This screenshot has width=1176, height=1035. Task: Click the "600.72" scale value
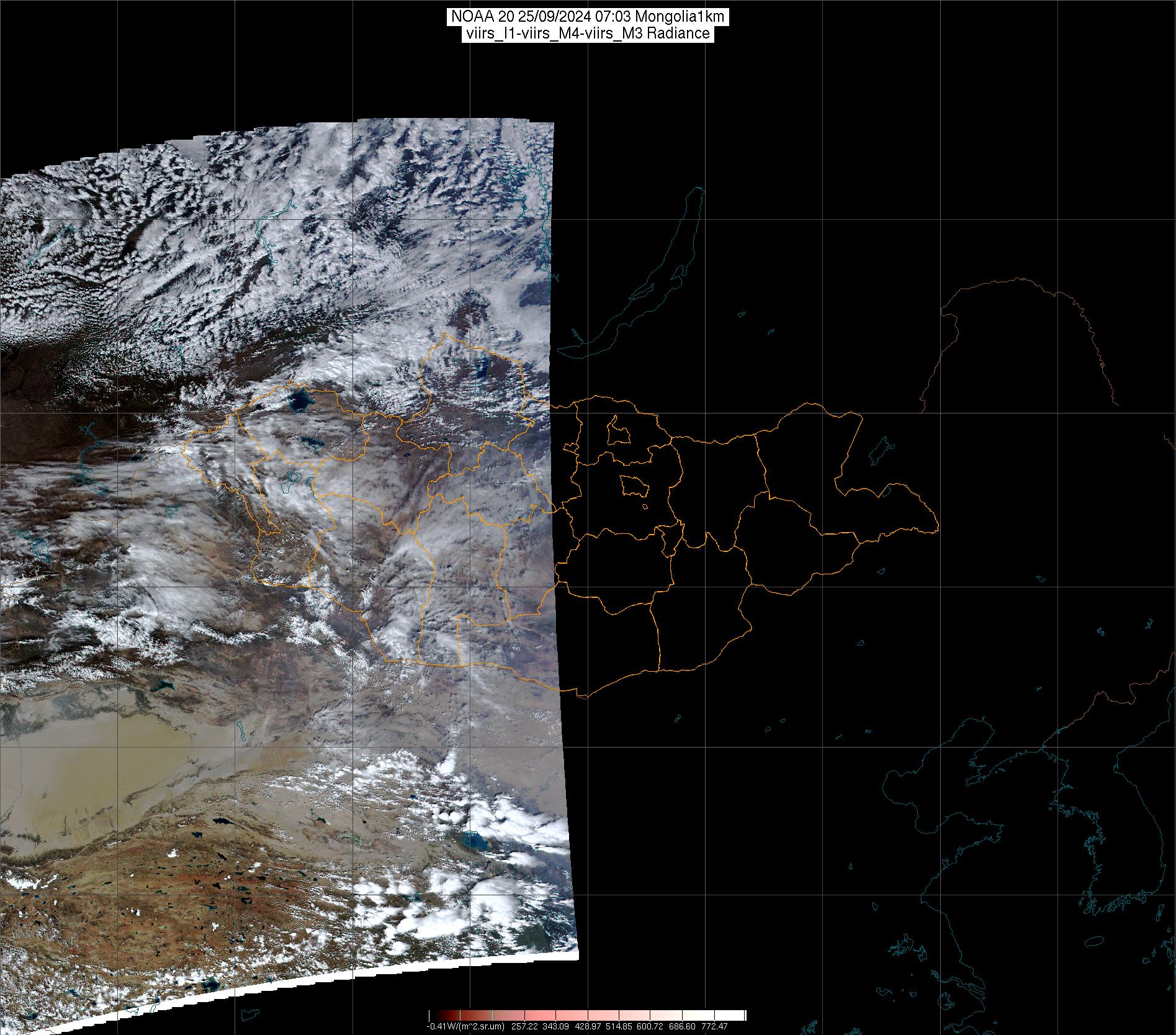[650, 1026]
